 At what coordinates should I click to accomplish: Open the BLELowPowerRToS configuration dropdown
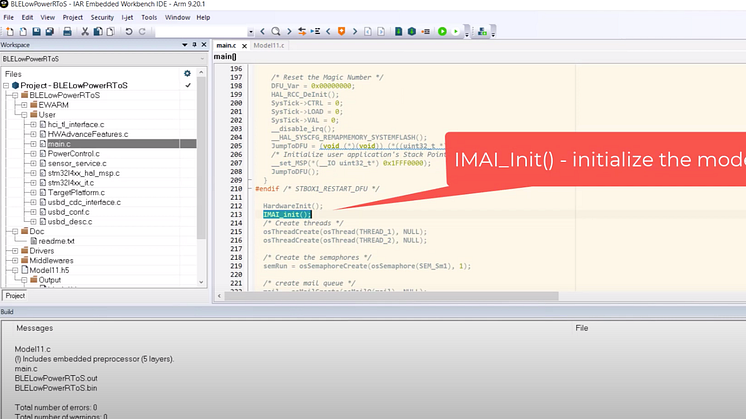pyautogui.click(x=202, y=59)
